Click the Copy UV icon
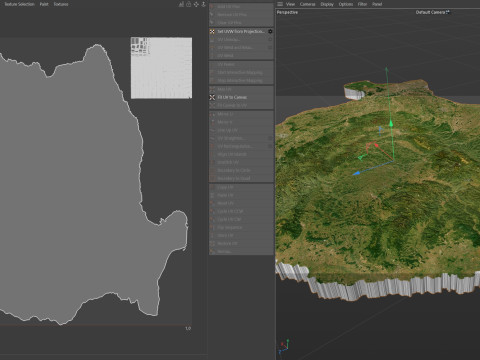480x360 pixels. click(212, 187)
